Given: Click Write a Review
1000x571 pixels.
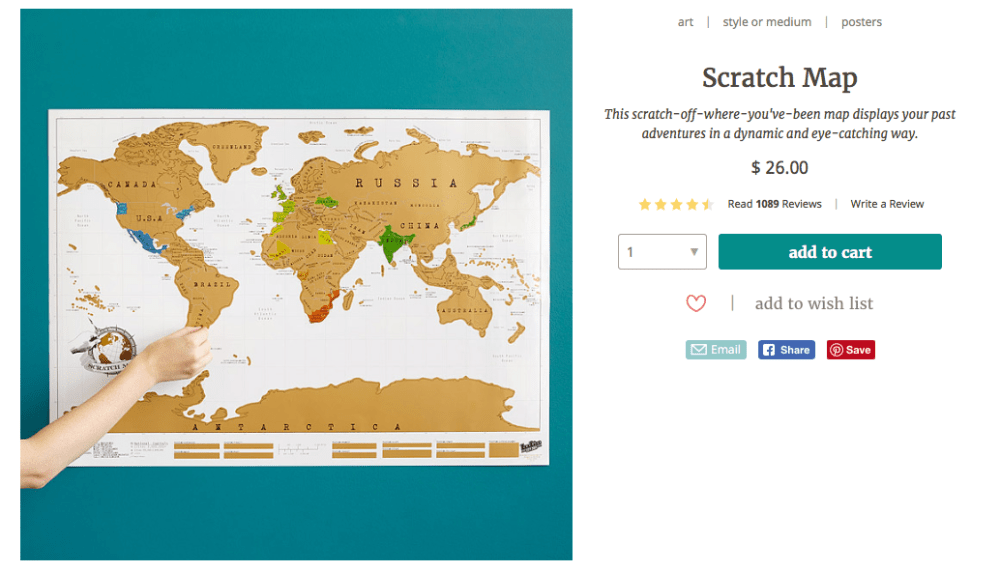Looking at the screenshot, I should tap(887, 204).
